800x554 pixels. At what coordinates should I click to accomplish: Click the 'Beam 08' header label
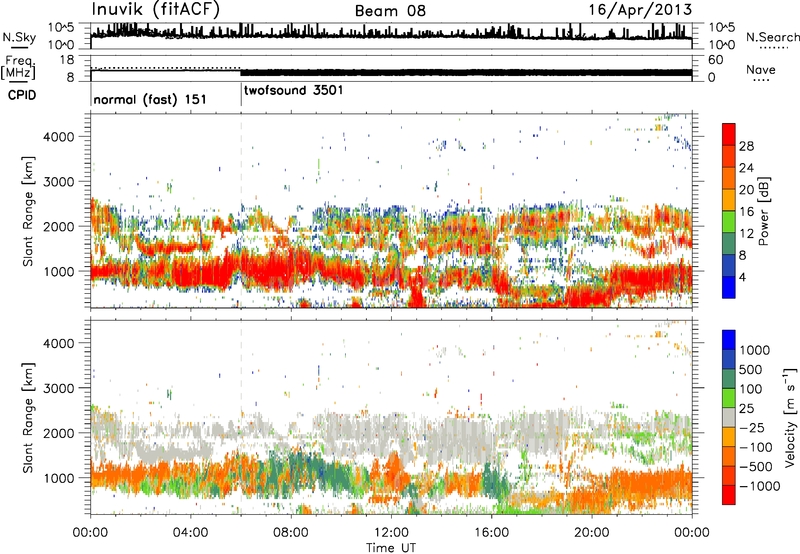(x=390, y=11)
